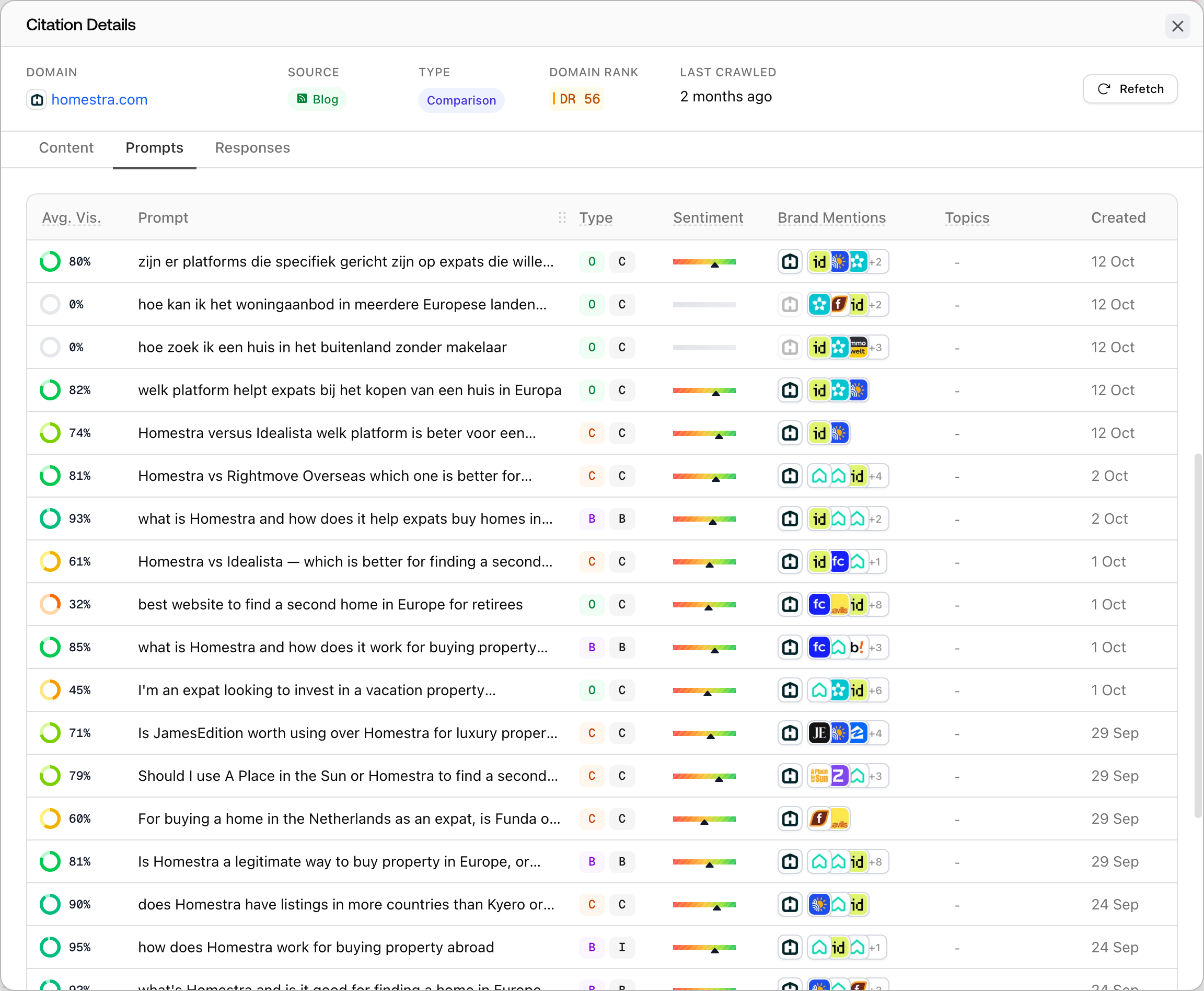This screenshot has width=1204, height=991.
Task: Open the Responses tab
Action: pyautogui.click(x=253, y=148)
